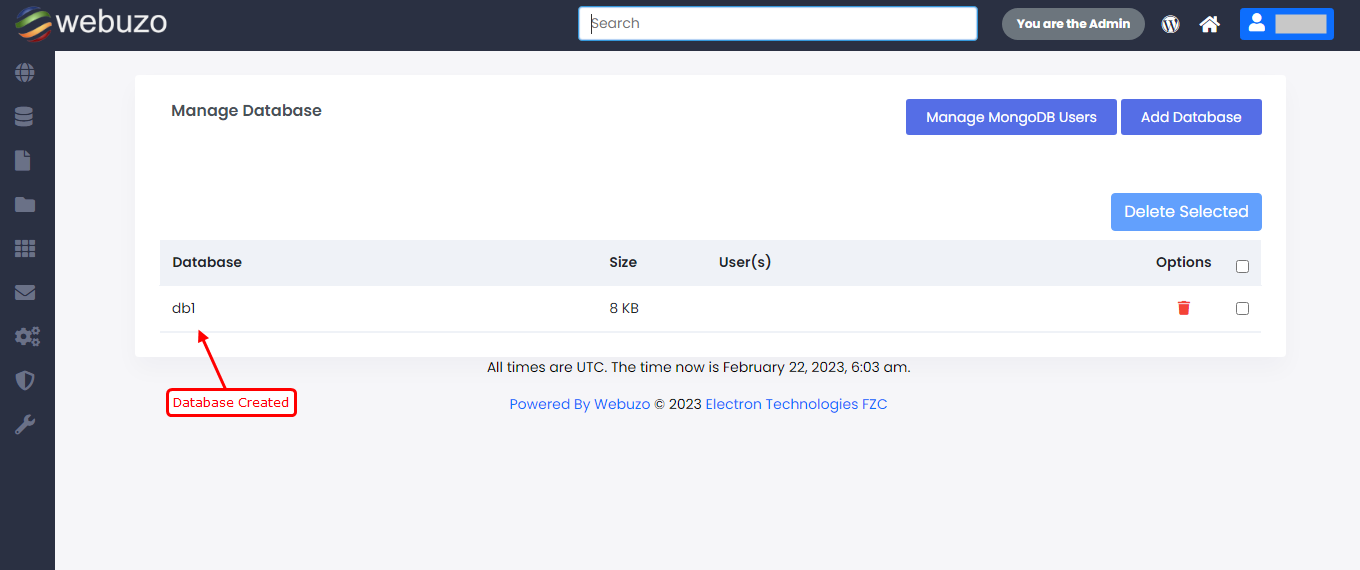Open the WordPress icon in top bar
The image size is (1360, 570).
1170,24
